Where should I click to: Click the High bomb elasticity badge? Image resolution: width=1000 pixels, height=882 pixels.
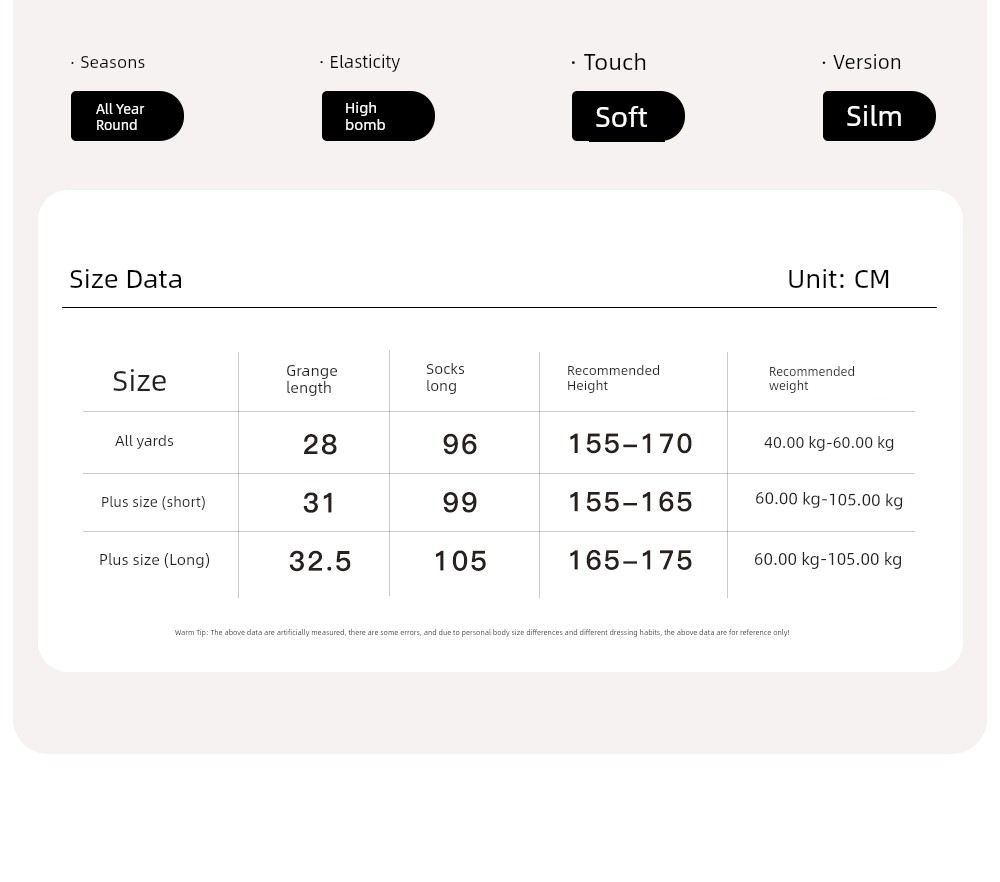pos(378,116)
